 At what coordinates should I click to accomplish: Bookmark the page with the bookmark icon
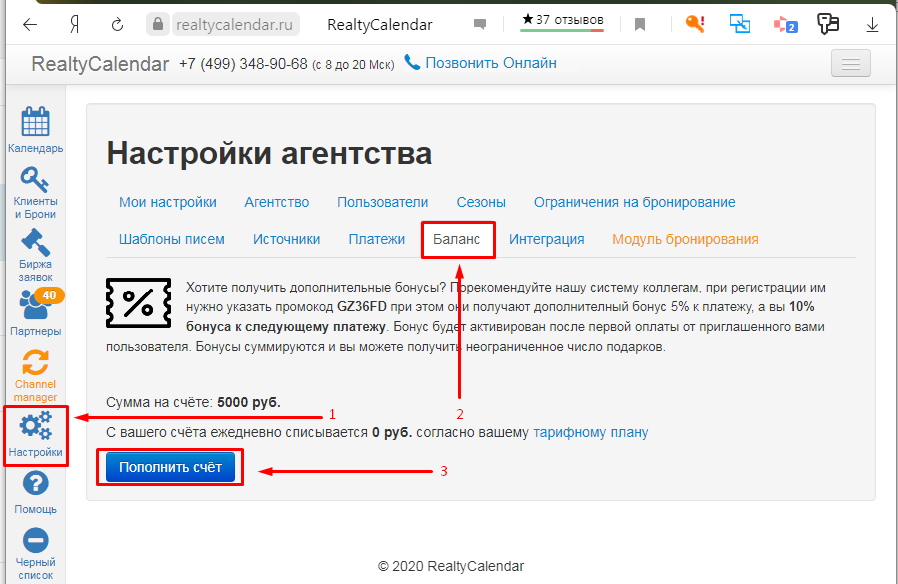click(640, 25)
